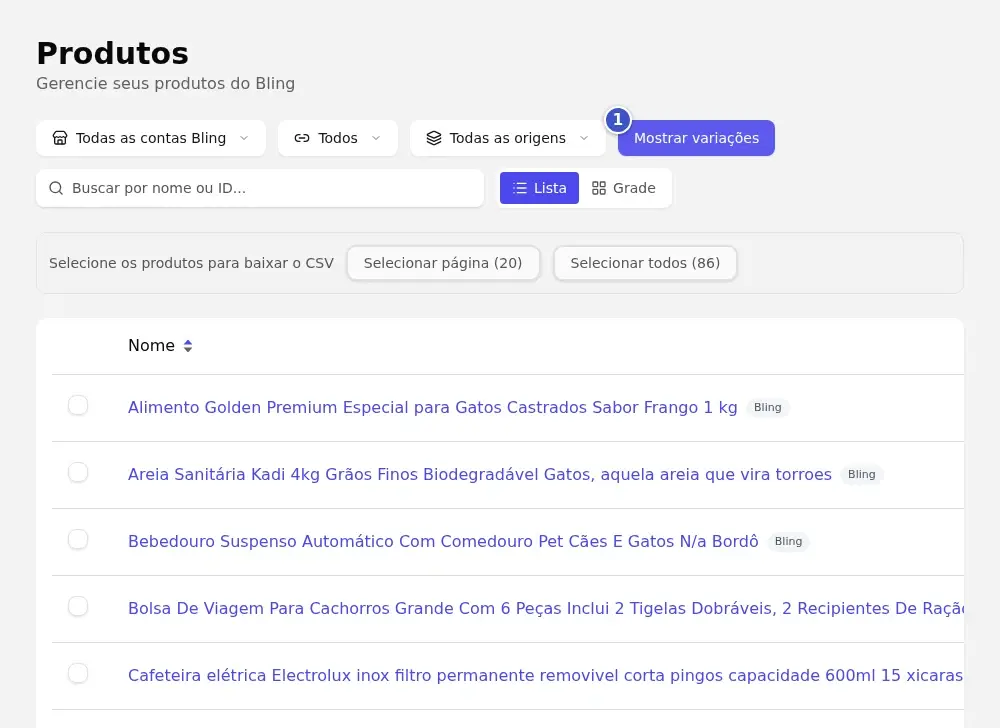Click Selecionar página (20) button
The height and width of the screenshot is (728, 1000).
pos(443,263)
